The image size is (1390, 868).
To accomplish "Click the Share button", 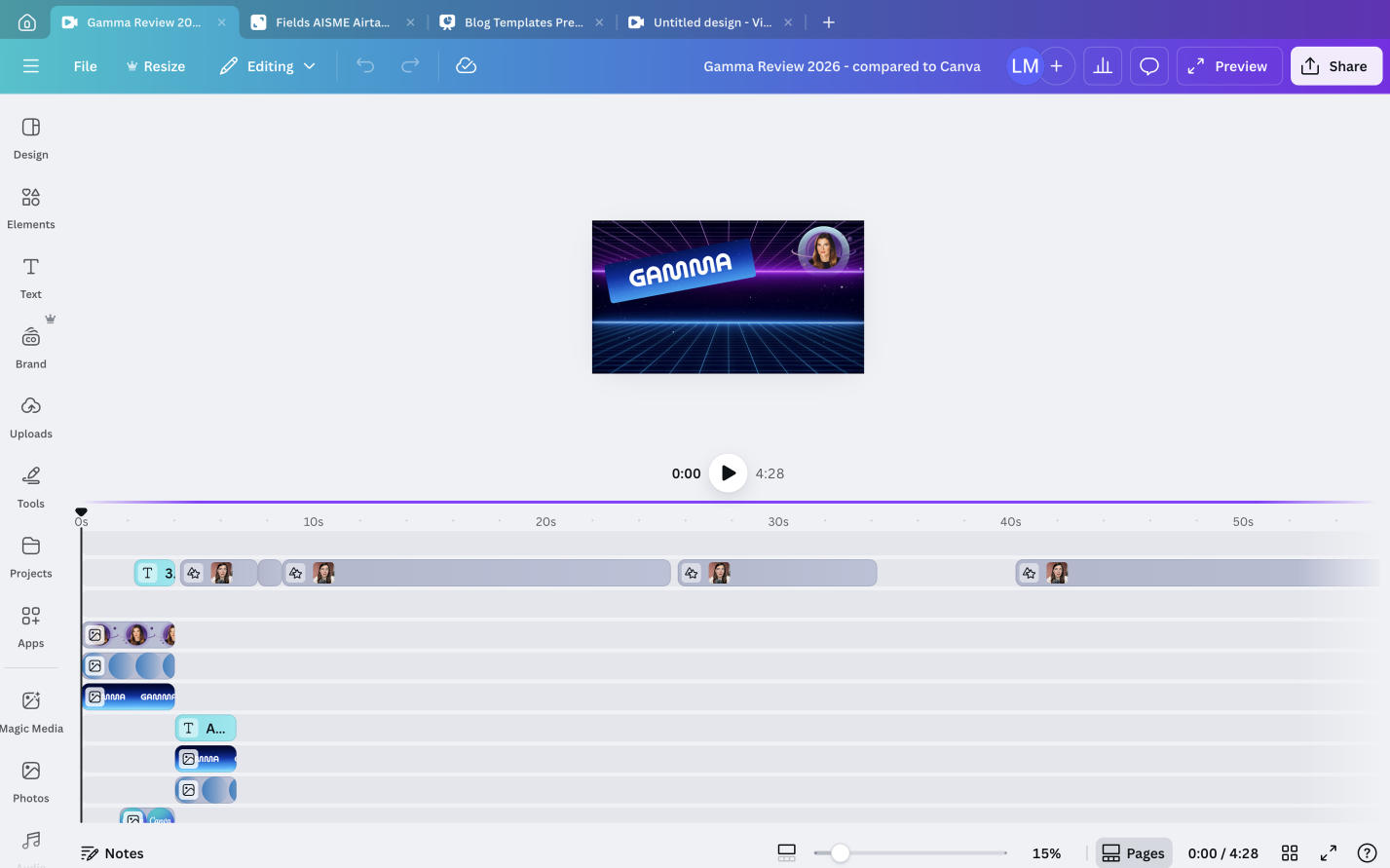I will (x=1335, y=65).
